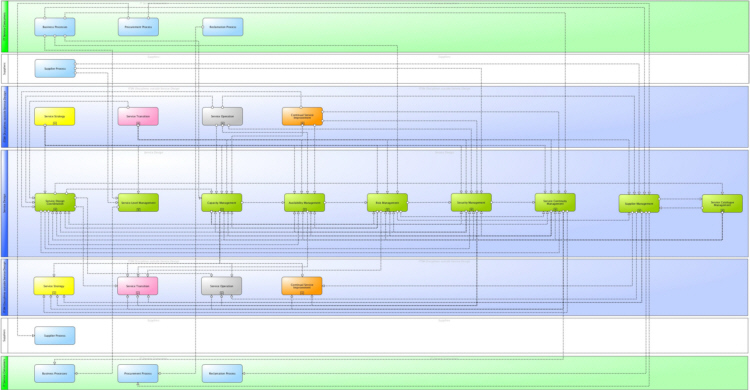This screenshot has width=750, height=390.
Task: Select the Procurement Process node in the bottom green lane
Action: [138, 373]
